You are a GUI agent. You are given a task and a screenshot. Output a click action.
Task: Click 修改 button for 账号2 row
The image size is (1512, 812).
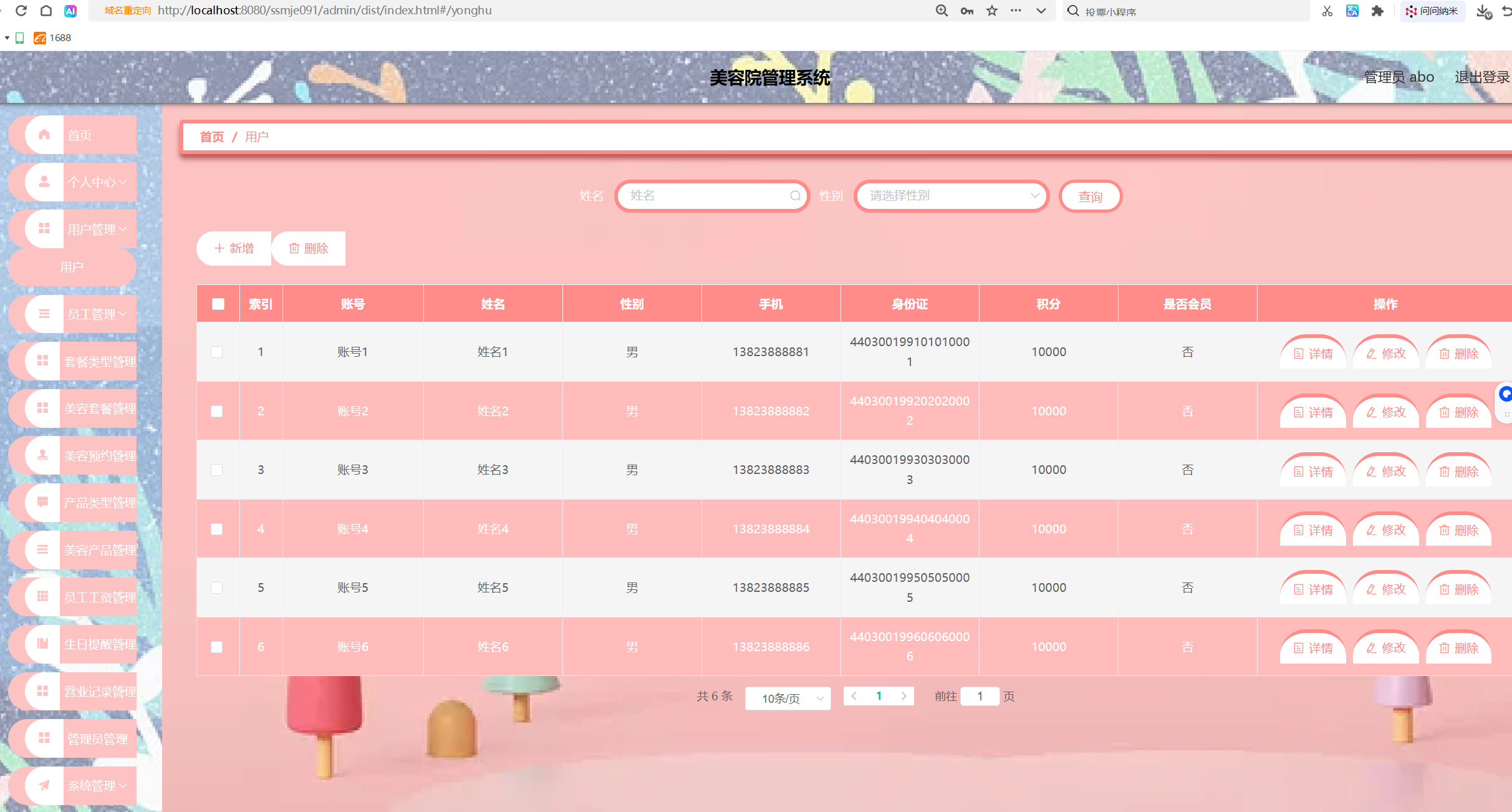pyautogui.click(x=1385, y=412)
